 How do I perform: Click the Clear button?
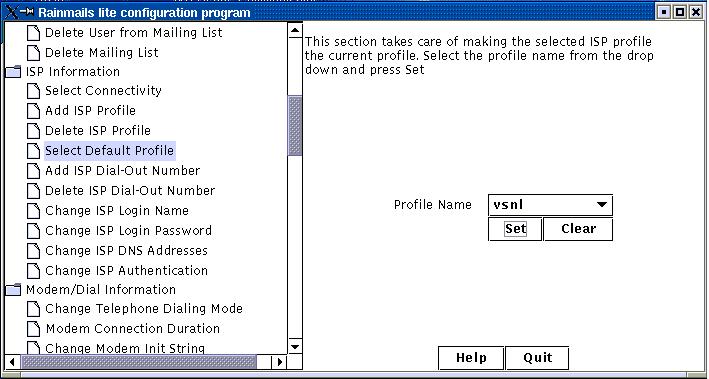point(578,229)
